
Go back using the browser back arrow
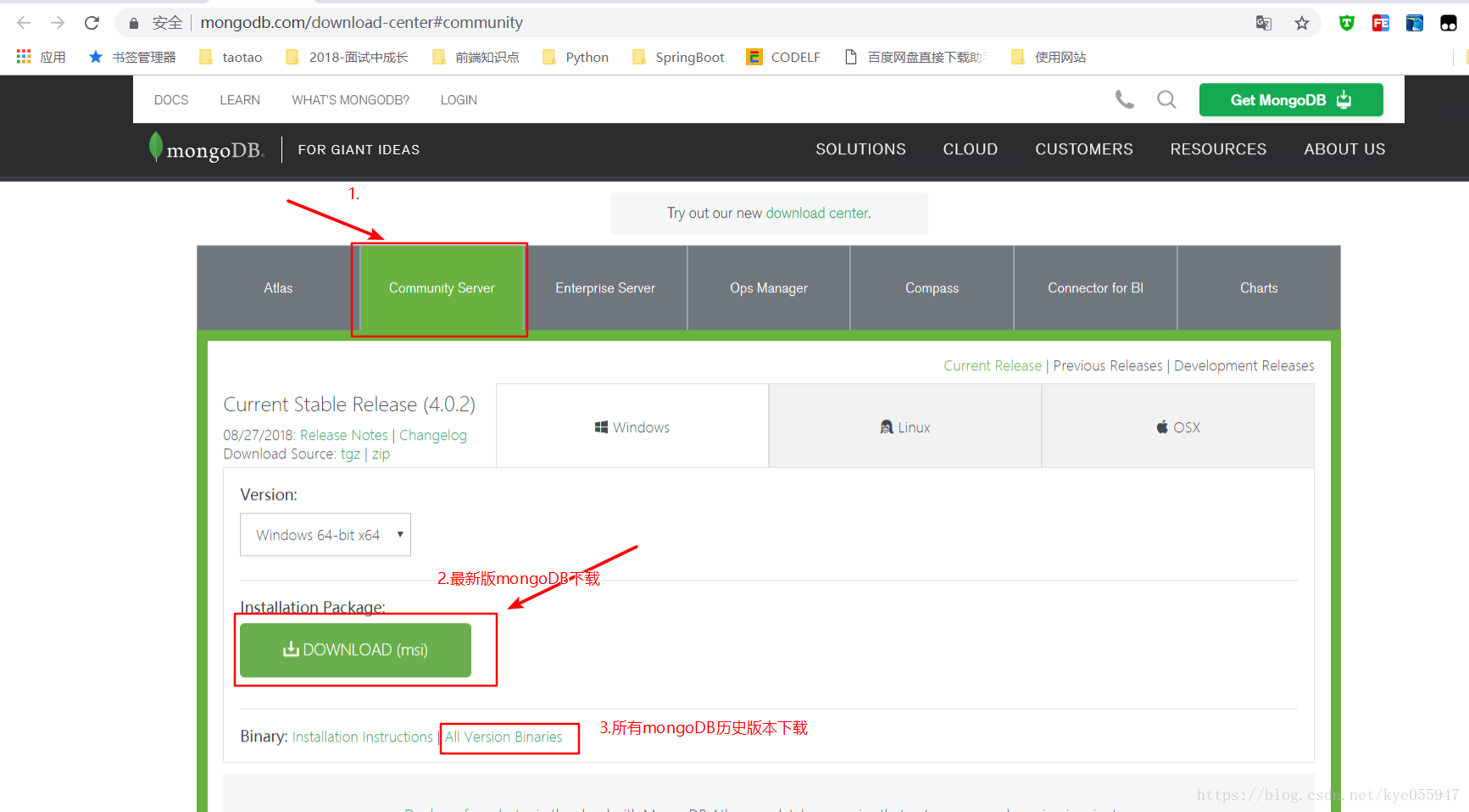[24, 23]
